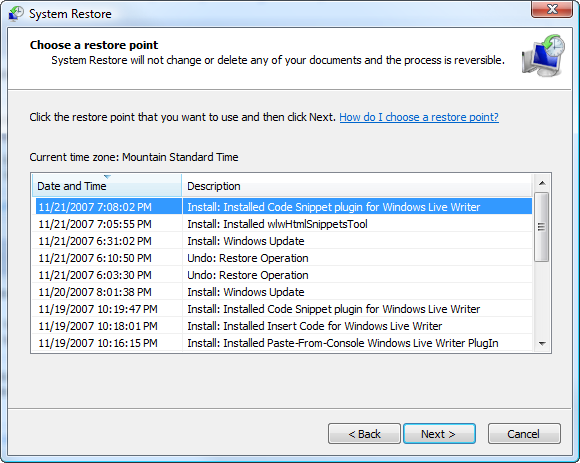Viewport: 580px width, 463px height.
Task: Go back with the Back button
Action: [364, 433]
